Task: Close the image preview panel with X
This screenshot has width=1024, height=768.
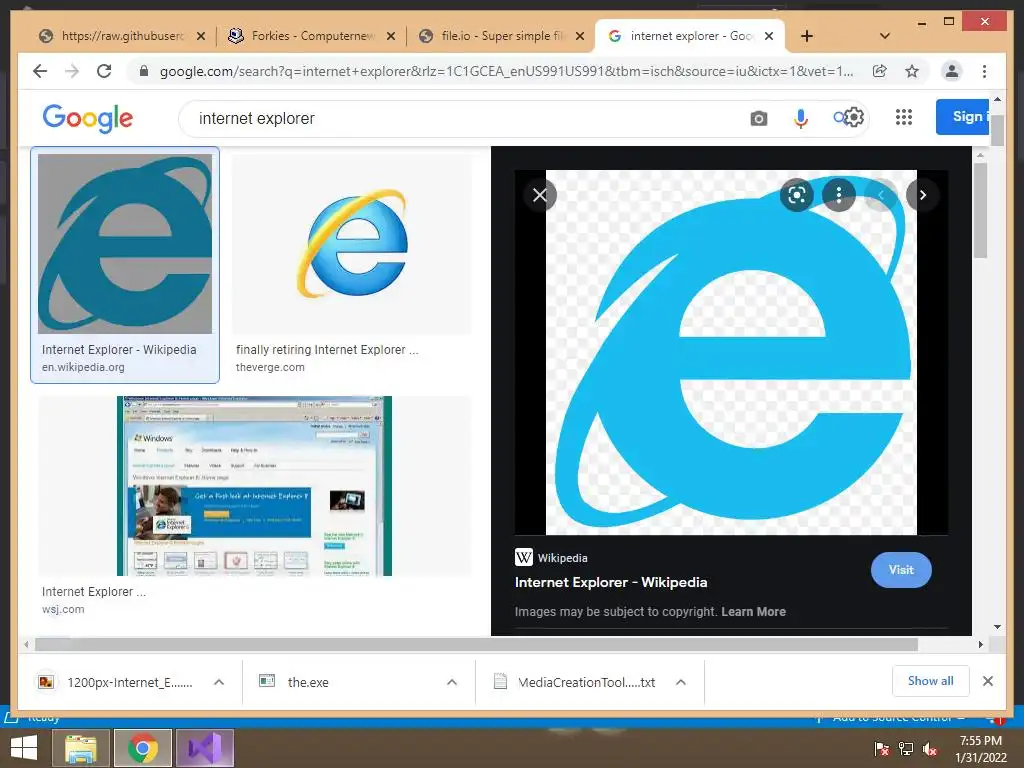Action: [x=539, y=195]
